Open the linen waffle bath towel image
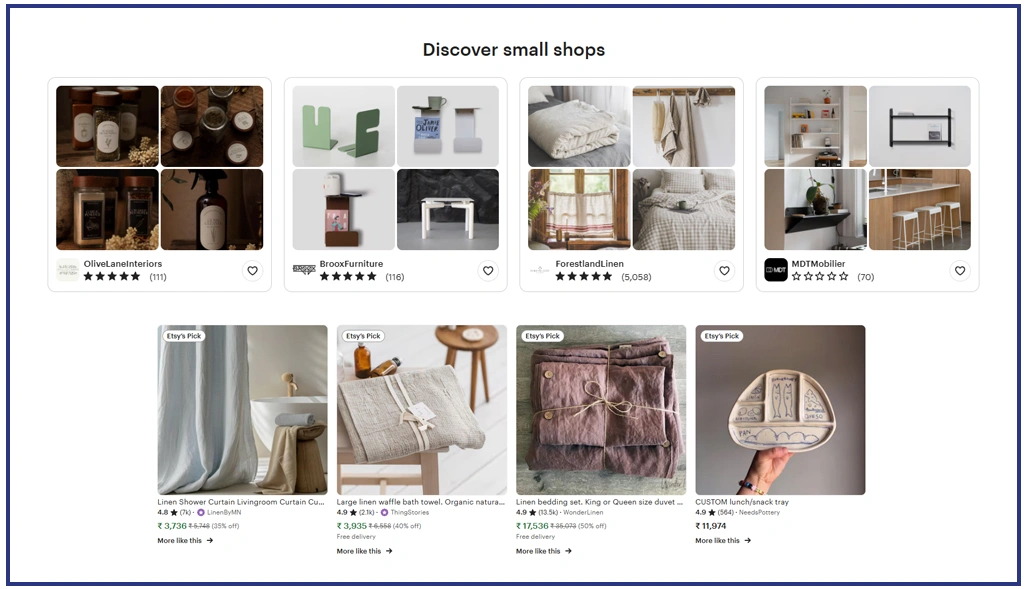Image resolution: width=1026 pixels, height=589 pixels. [421, 410]
